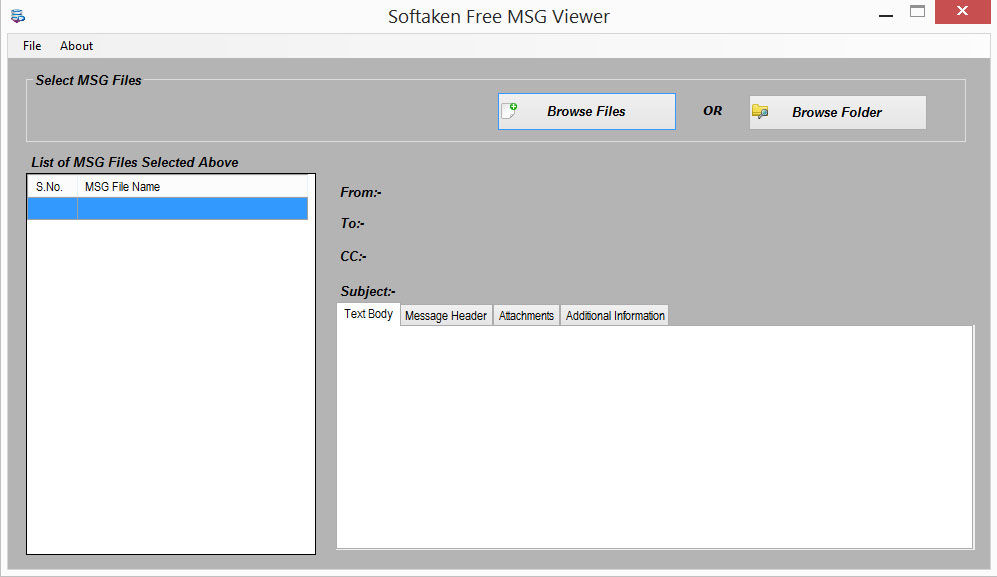Click the CC:- label
The height and width of the screenshot is (577, 997).
point(353,256)
